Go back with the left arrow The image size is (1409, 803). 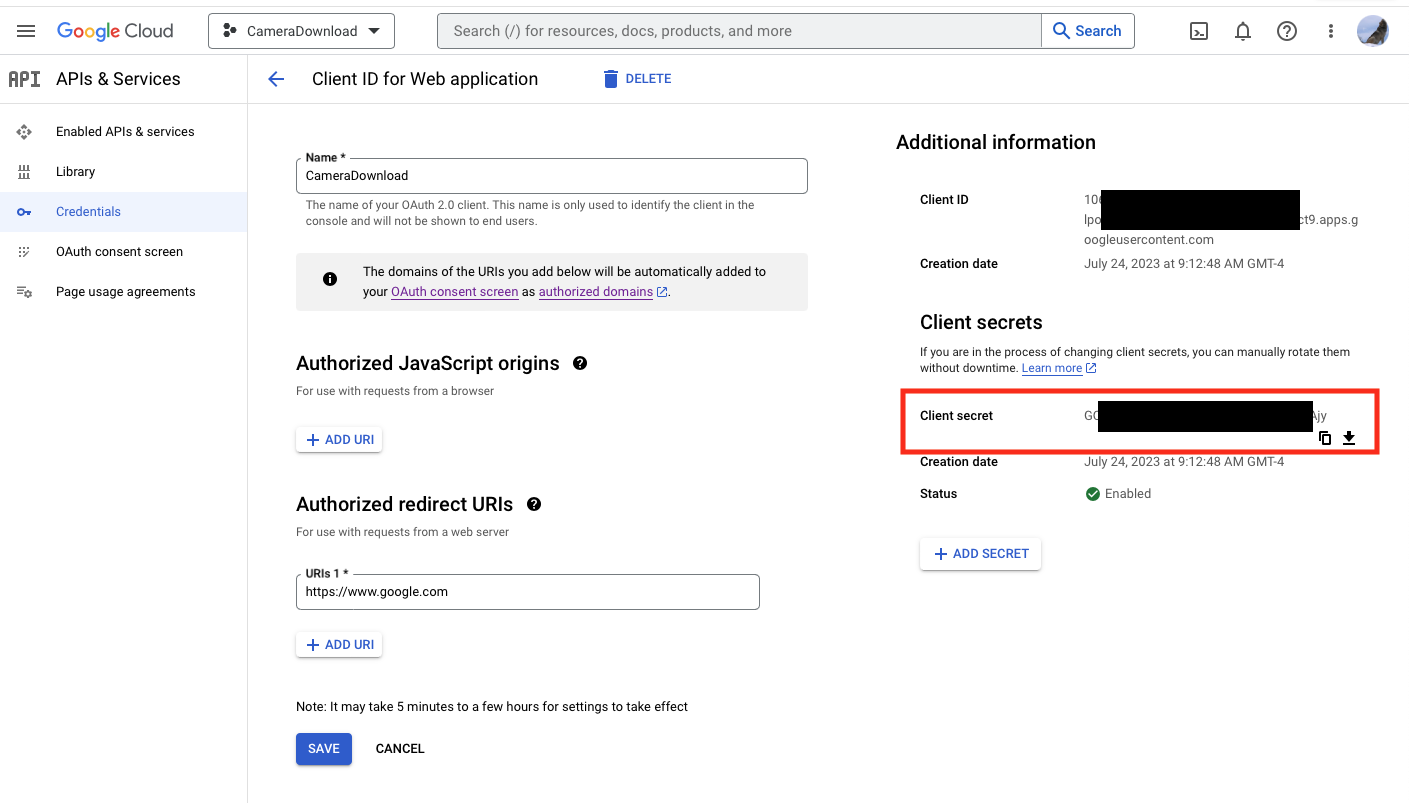click(x=276, y=79)
